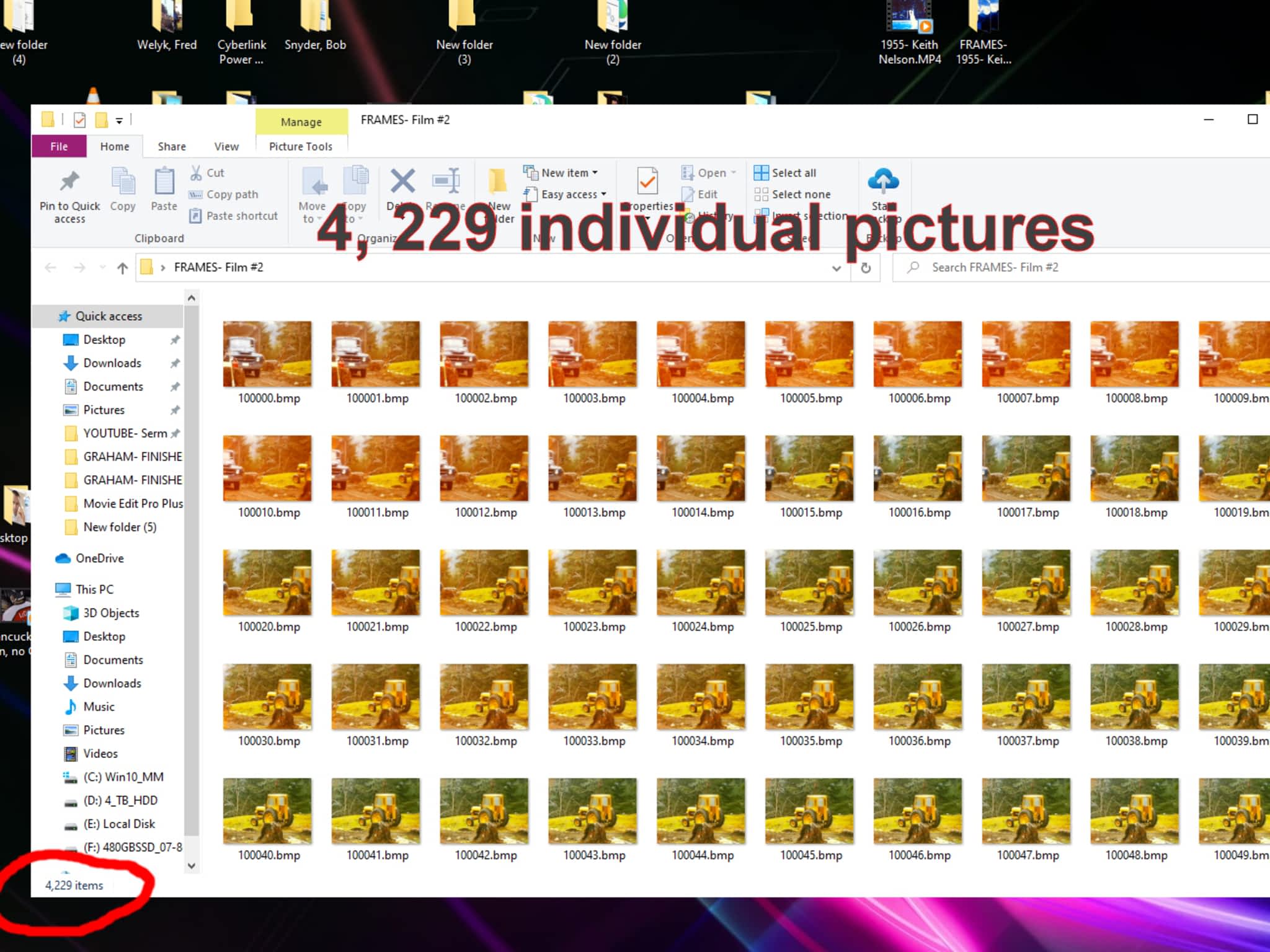Click the navigation pane scroll-down arrow
This screenshot has width=1270, height=952.
(192, 866)
